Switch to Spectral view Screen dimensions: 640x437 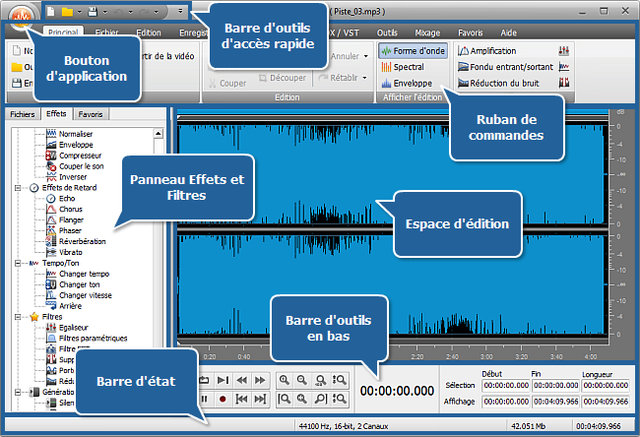[402, 67]
